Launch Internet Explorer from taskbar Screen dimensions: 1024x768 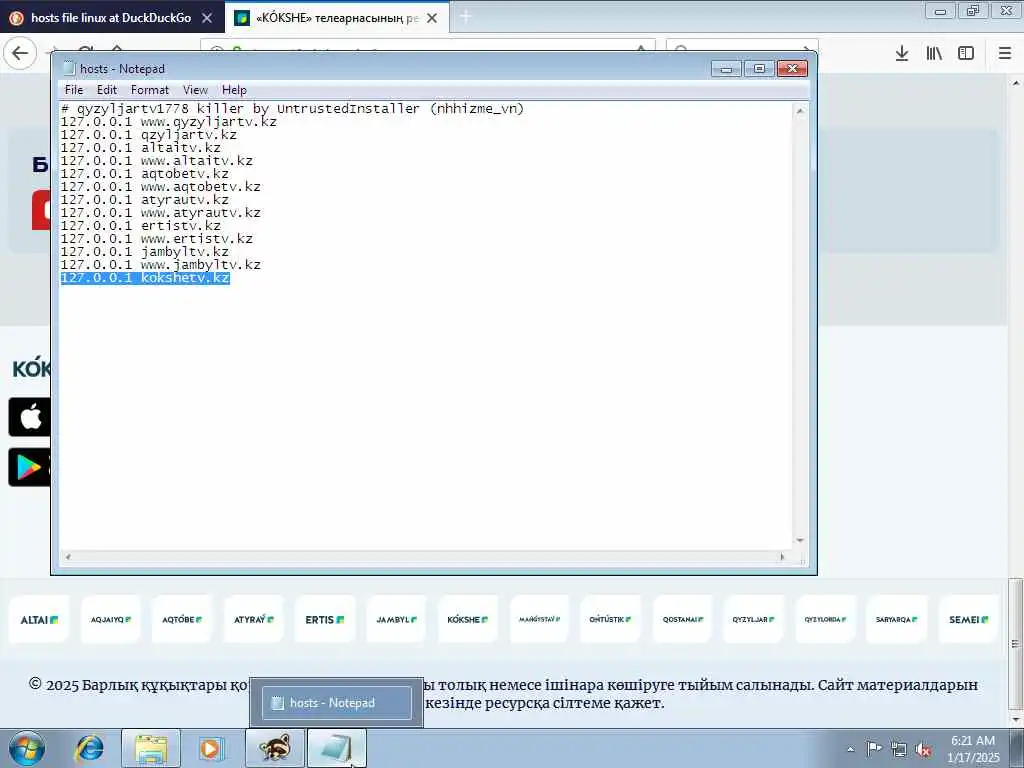point(89,748)
